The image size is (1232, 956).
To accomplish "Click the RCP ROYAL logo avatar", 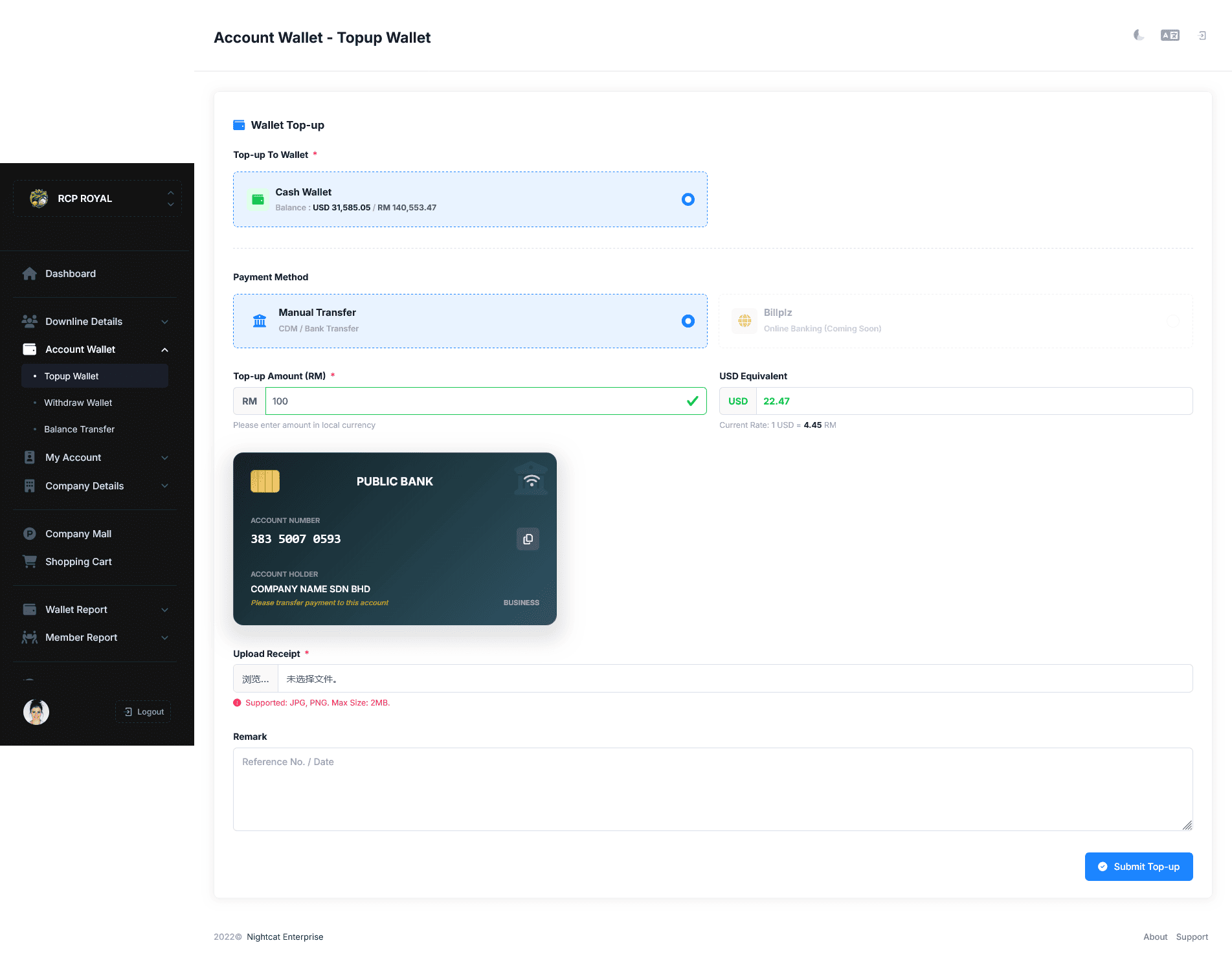I will tap(39, 198).
